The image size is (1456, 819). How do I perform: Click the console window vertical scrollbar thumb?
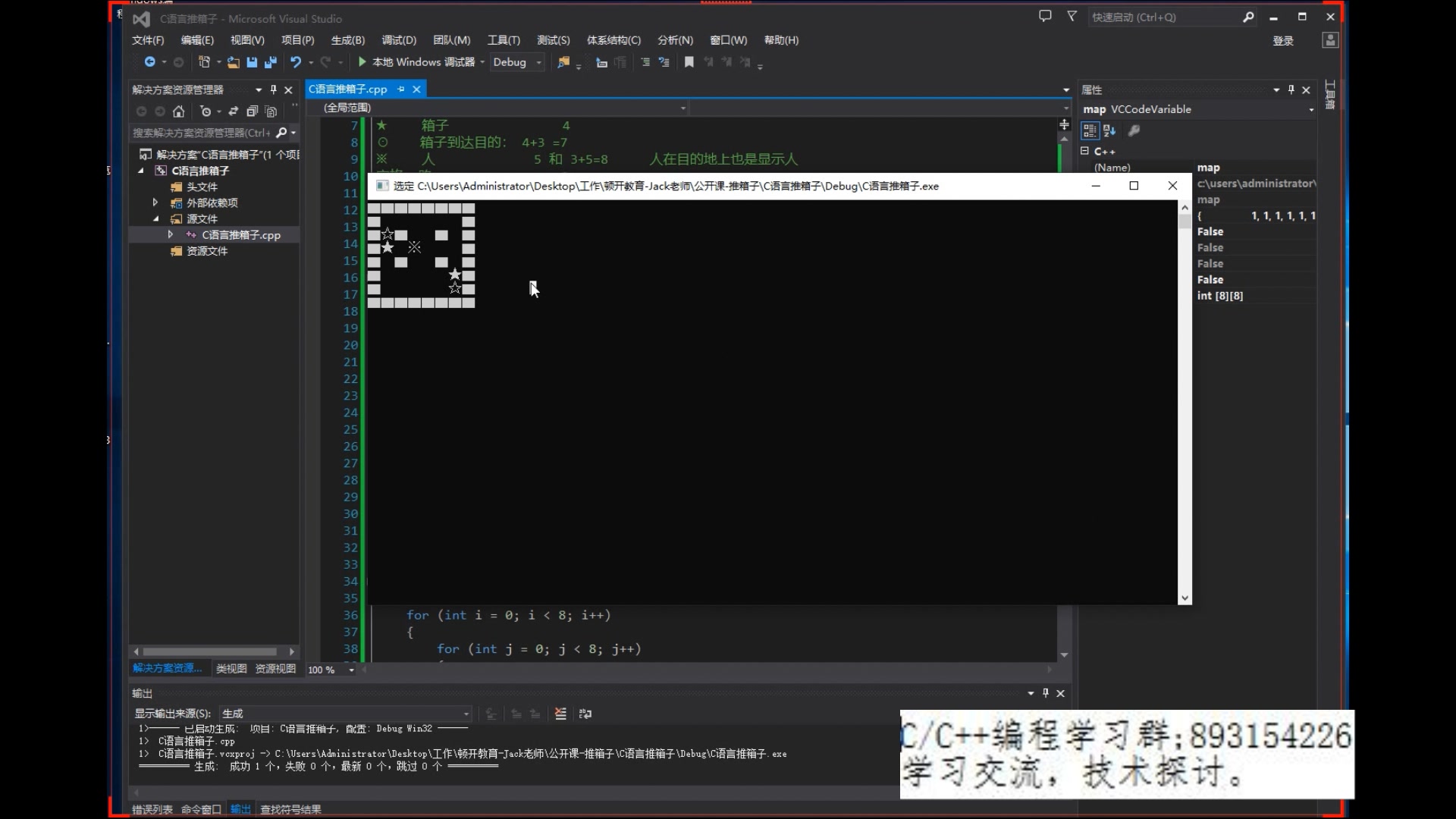click(1185, 221)
